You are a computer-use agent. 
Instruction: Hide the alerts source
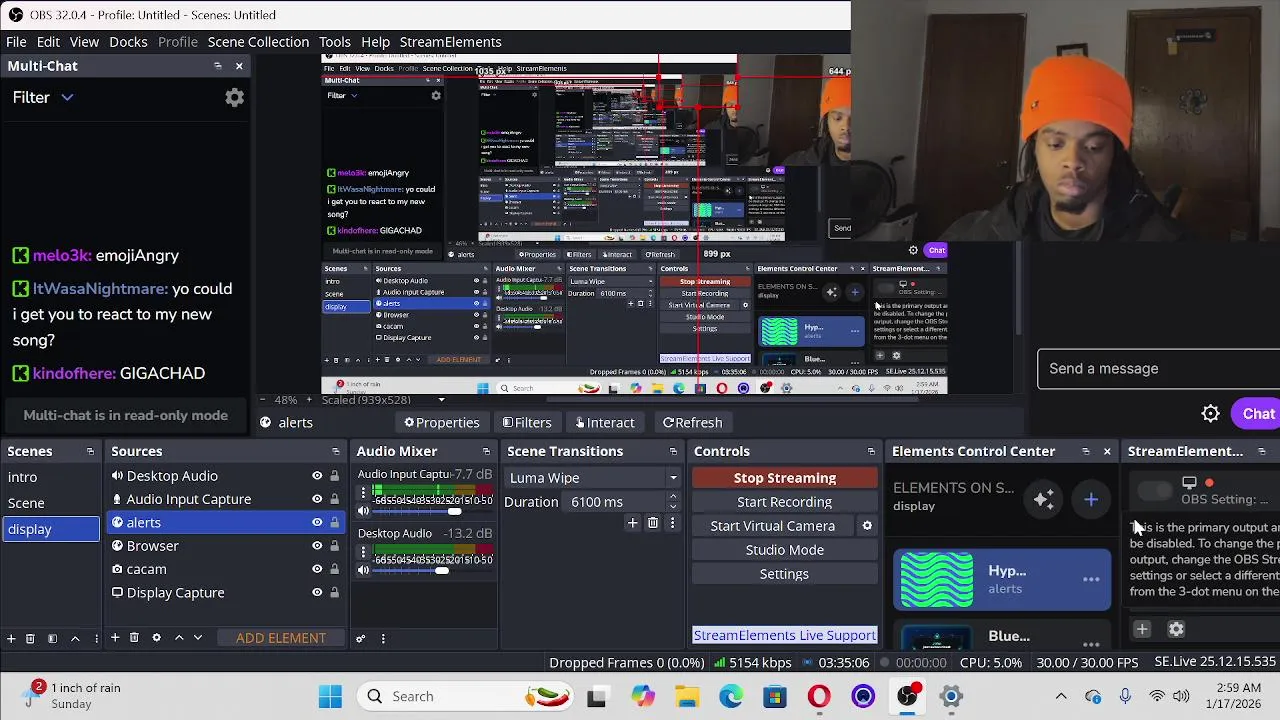pyautogui.click(x=317, y=522)
